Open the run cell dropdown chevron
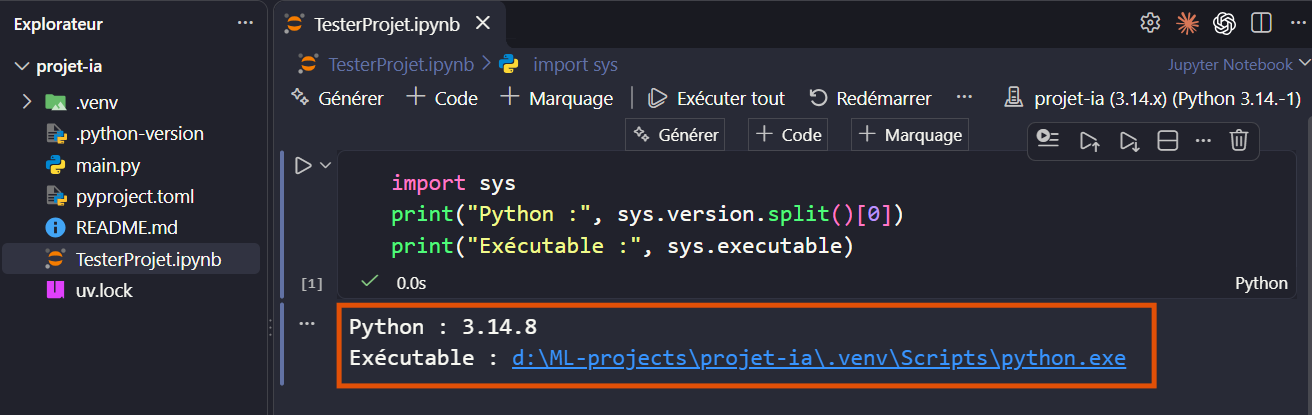The height and width of the screenshot is (415, 1312). 325,165
